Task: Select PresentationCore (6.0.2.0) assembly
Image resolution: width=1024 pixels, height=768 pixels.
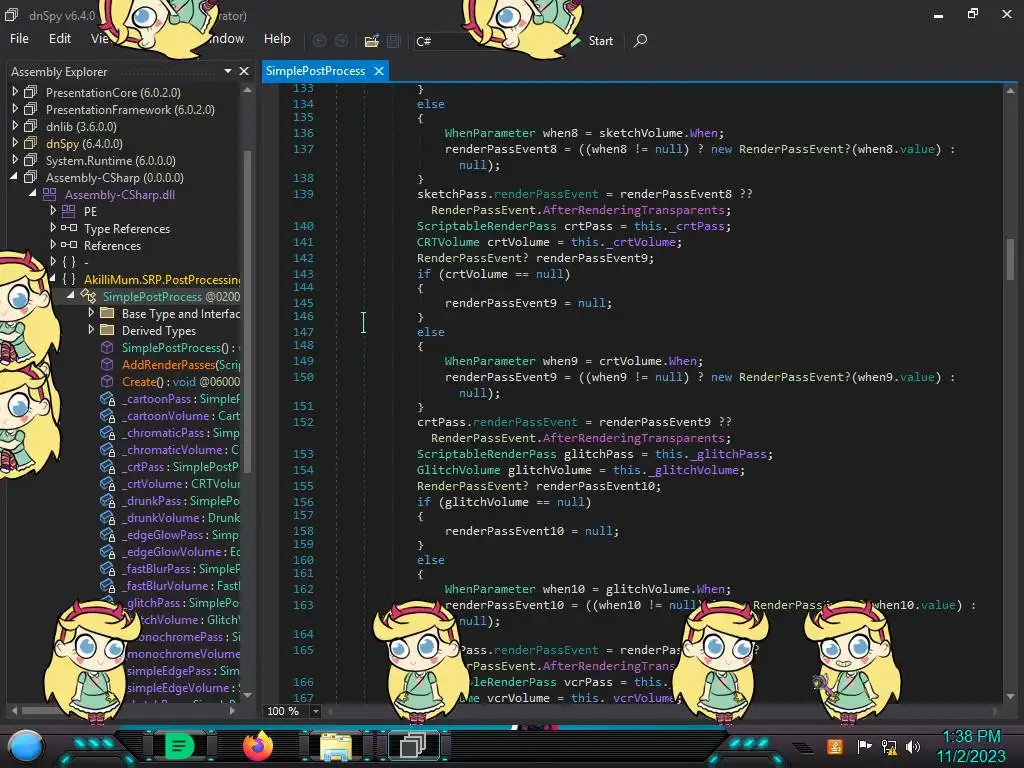Action: point(113,93)
